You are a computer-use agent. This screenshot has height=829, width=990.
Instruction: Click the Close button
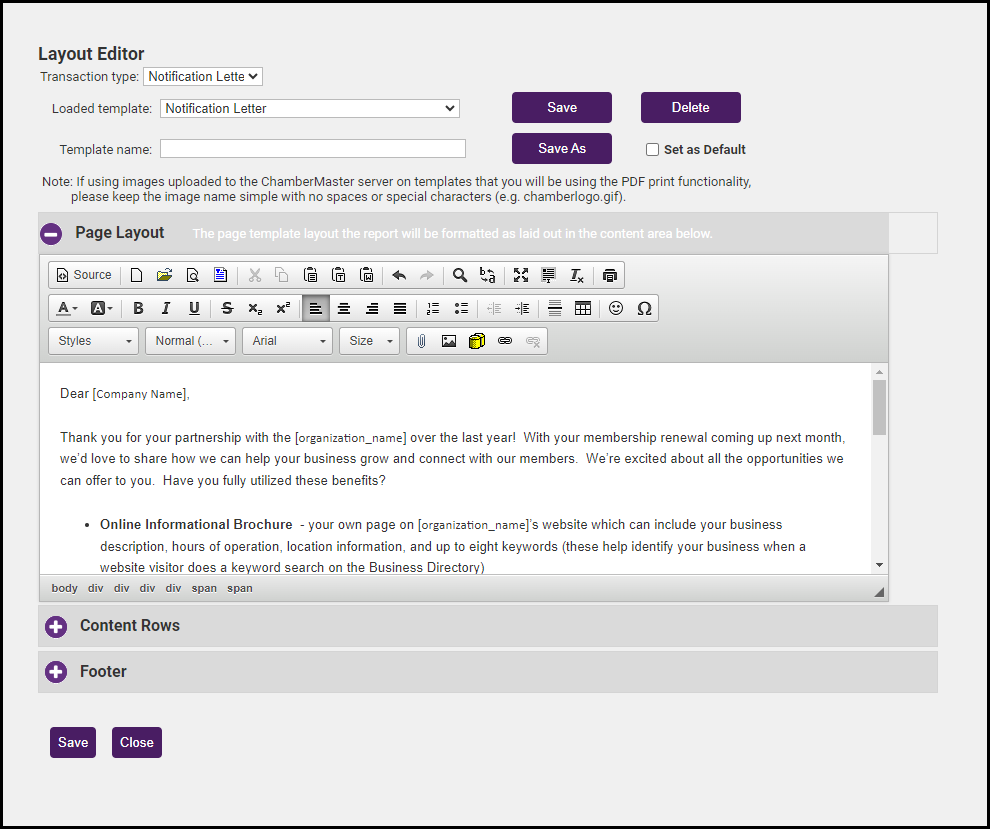pos(137,743)
